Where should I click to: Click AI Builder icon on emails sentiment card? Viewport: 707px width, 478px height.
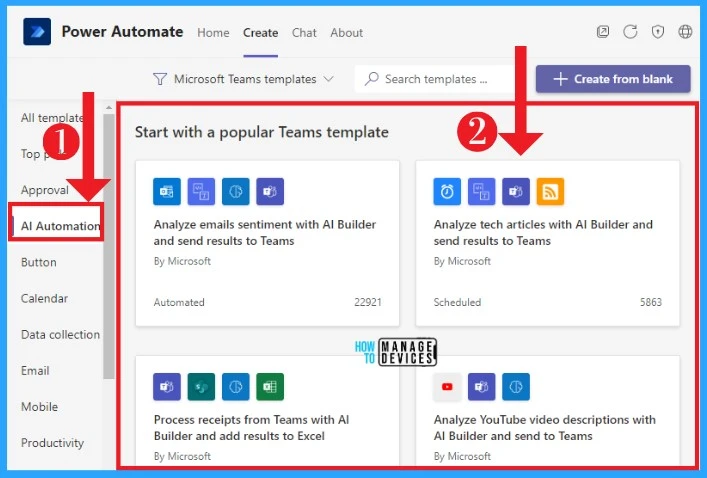(235, 191)
